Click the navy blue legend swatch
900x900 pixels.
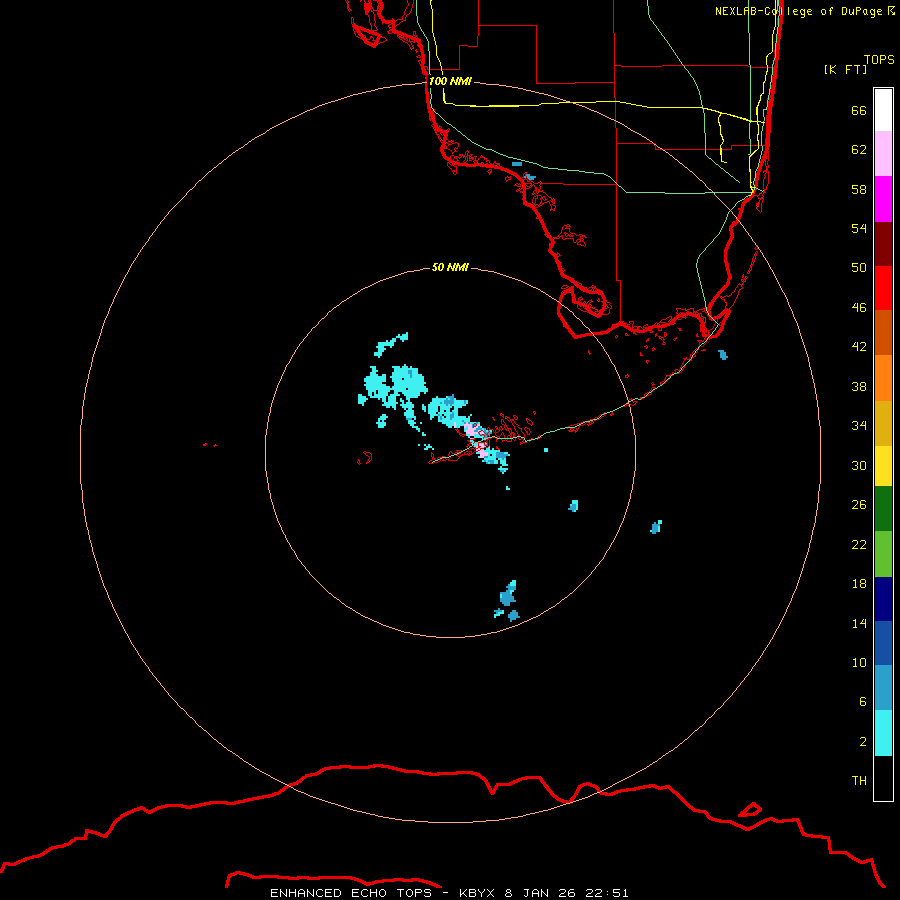[883, 599]
